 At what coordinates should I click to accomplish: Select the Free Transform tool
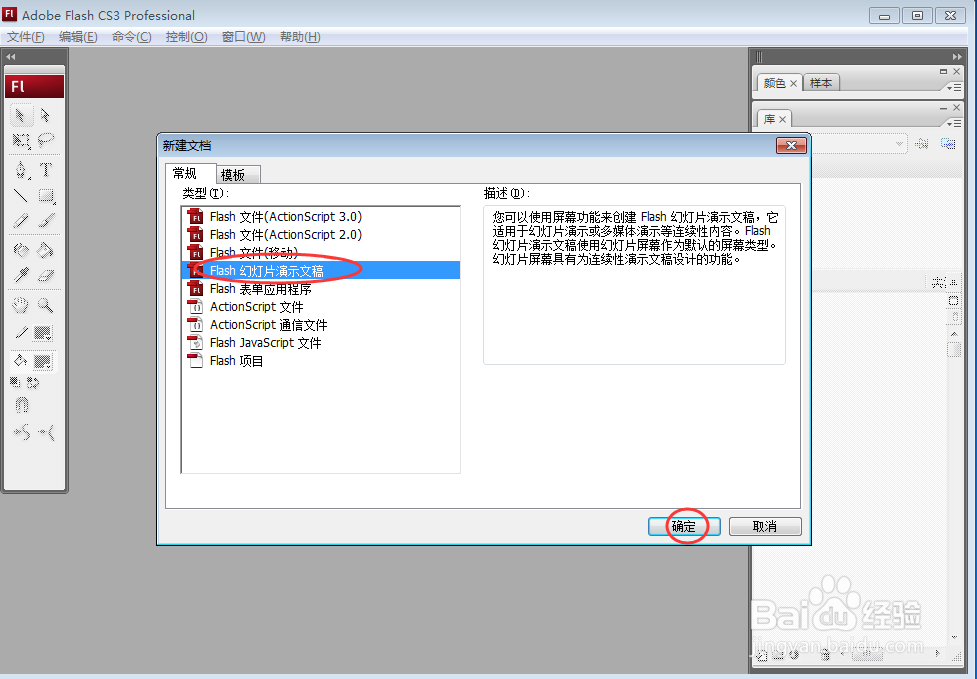pyautogui.click(x=21, y=140)
